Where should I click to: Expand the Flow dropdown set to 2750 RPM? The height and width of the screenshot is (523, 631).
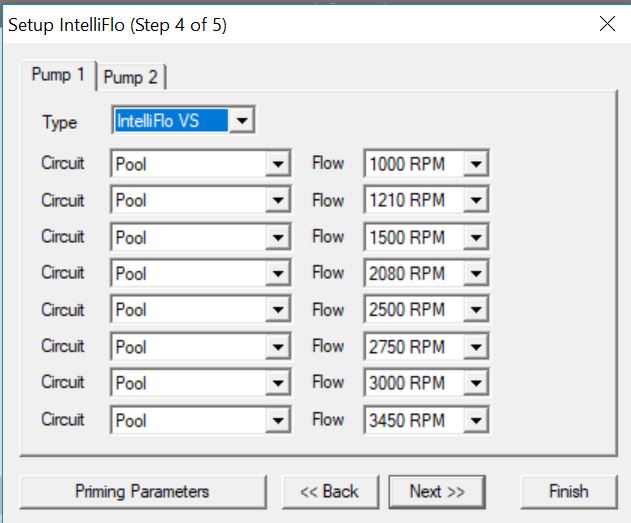(426, 346)
